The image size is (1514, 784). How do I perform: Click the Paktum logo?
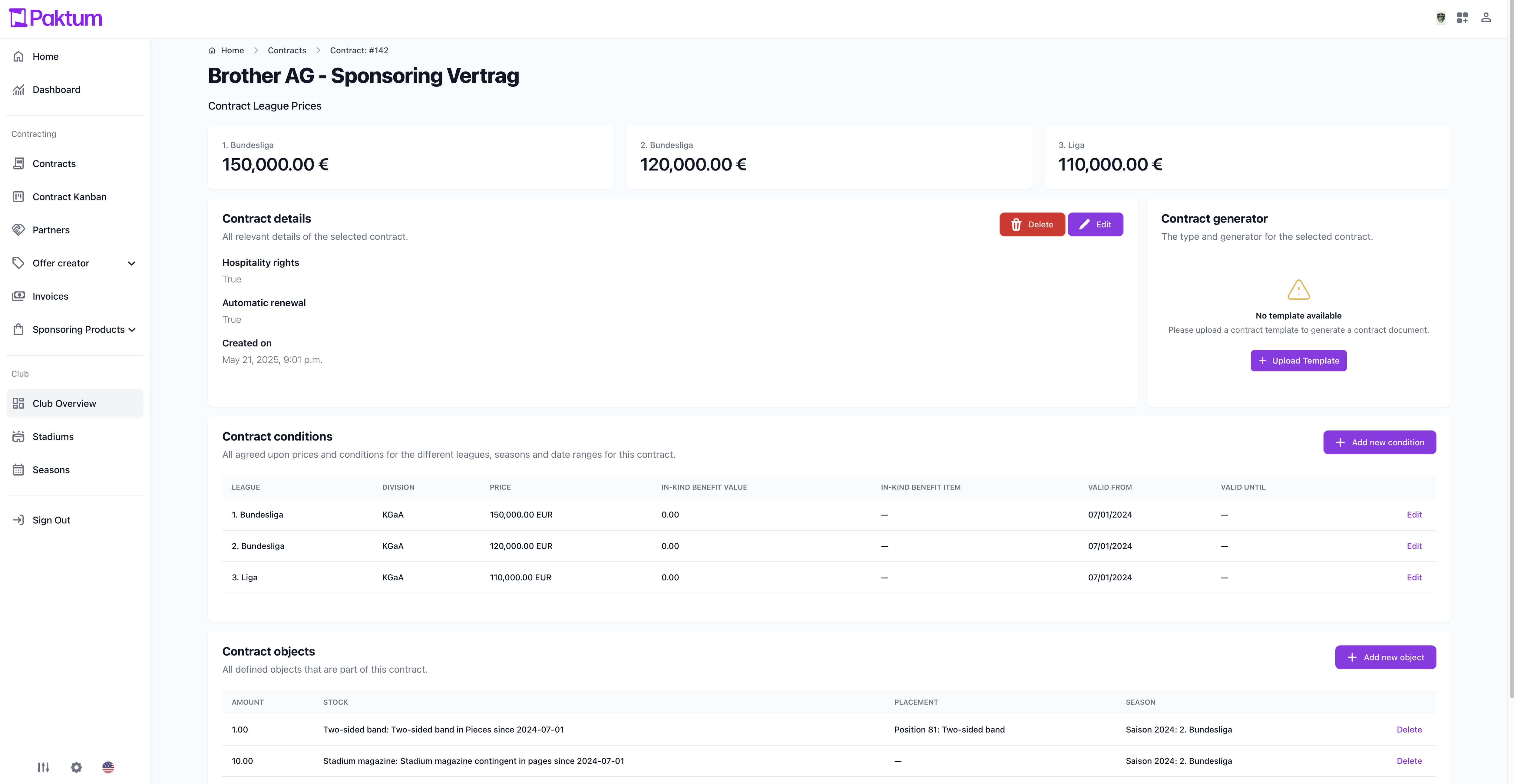(x=56, y=18)
